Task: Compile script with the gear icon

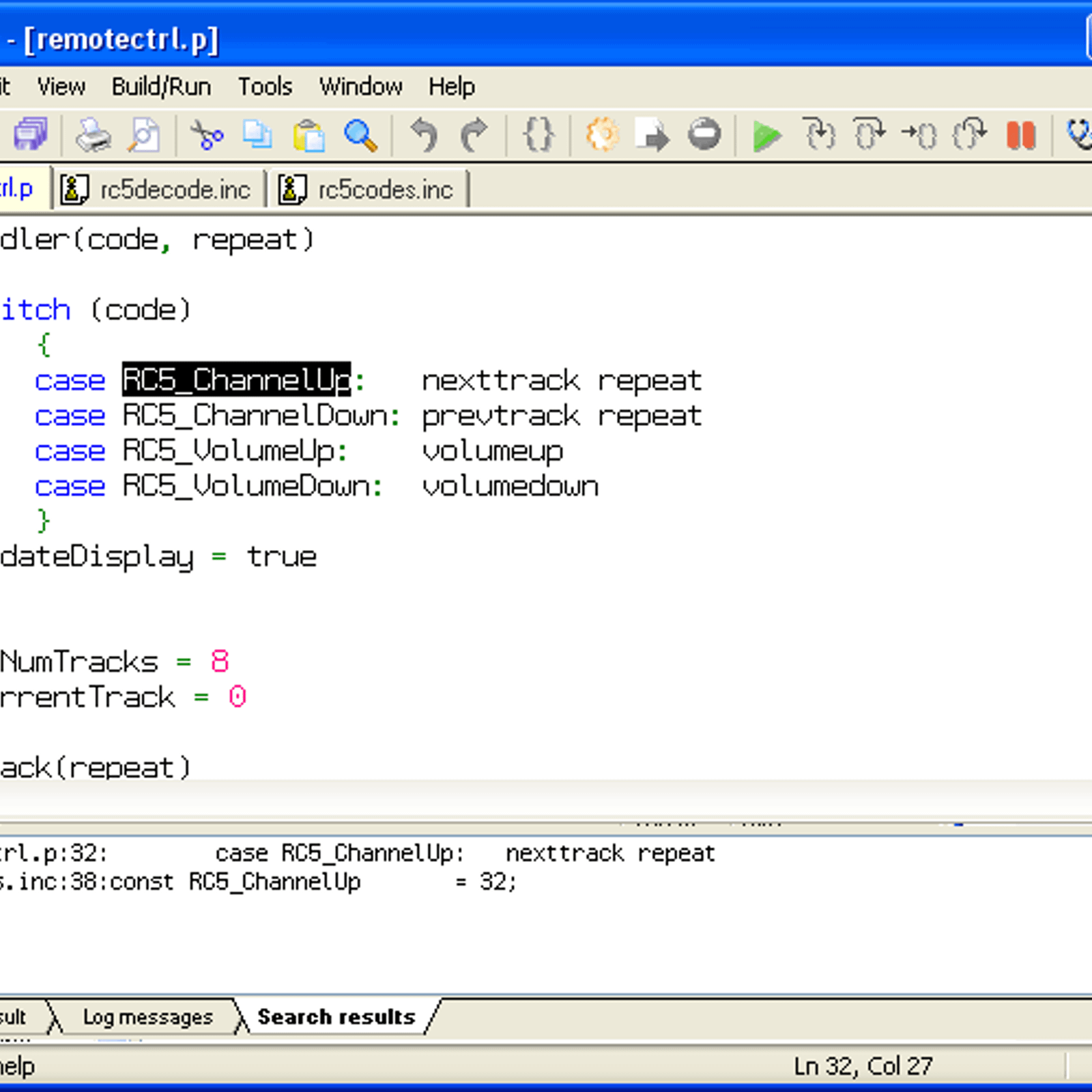Action: click(x=603, y=135)
